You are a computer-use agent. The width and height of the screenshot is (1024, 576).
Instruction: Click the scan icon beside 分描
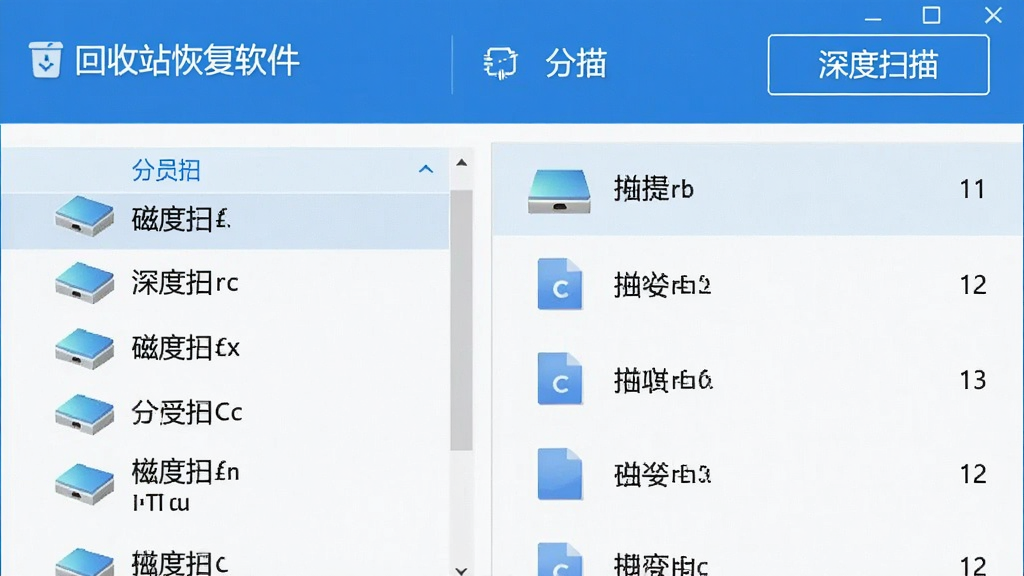click(x=500, y=63)
